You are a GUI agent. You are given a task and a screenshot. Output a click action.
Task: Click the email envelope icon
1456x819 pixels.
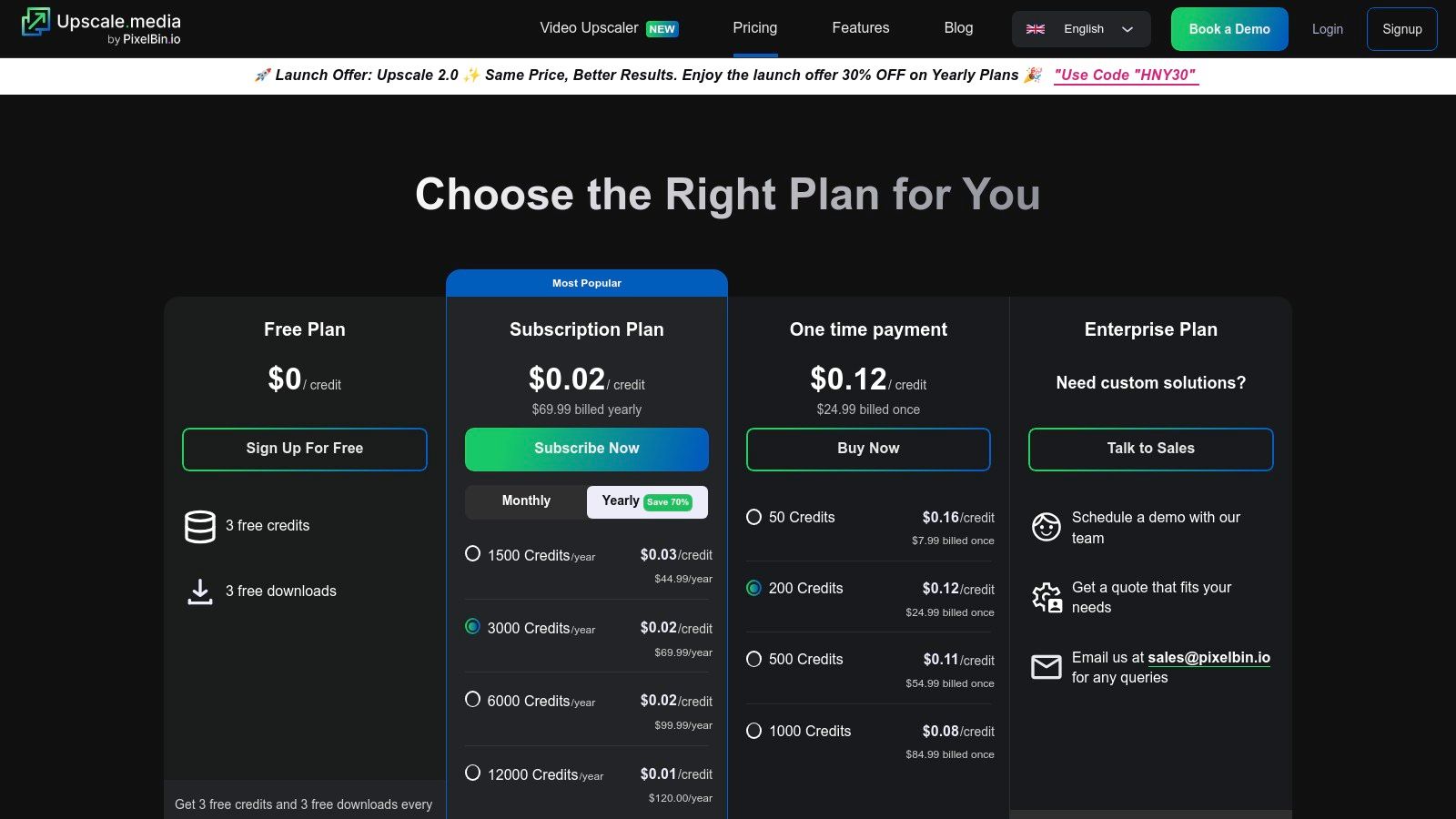[x=1046, y=667]
